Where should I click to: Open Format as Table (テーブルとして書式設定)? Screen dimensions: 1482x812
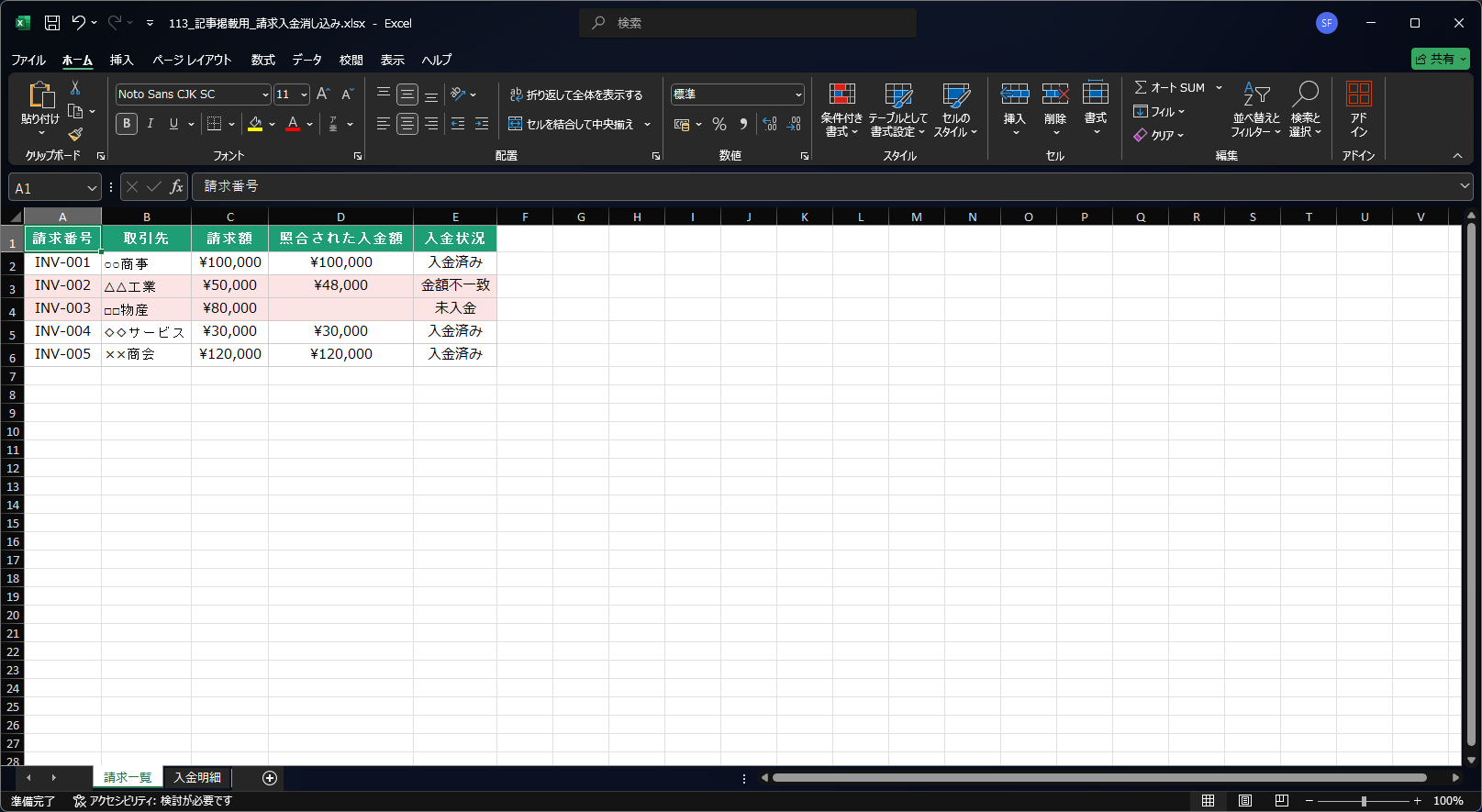click(897, 110)
